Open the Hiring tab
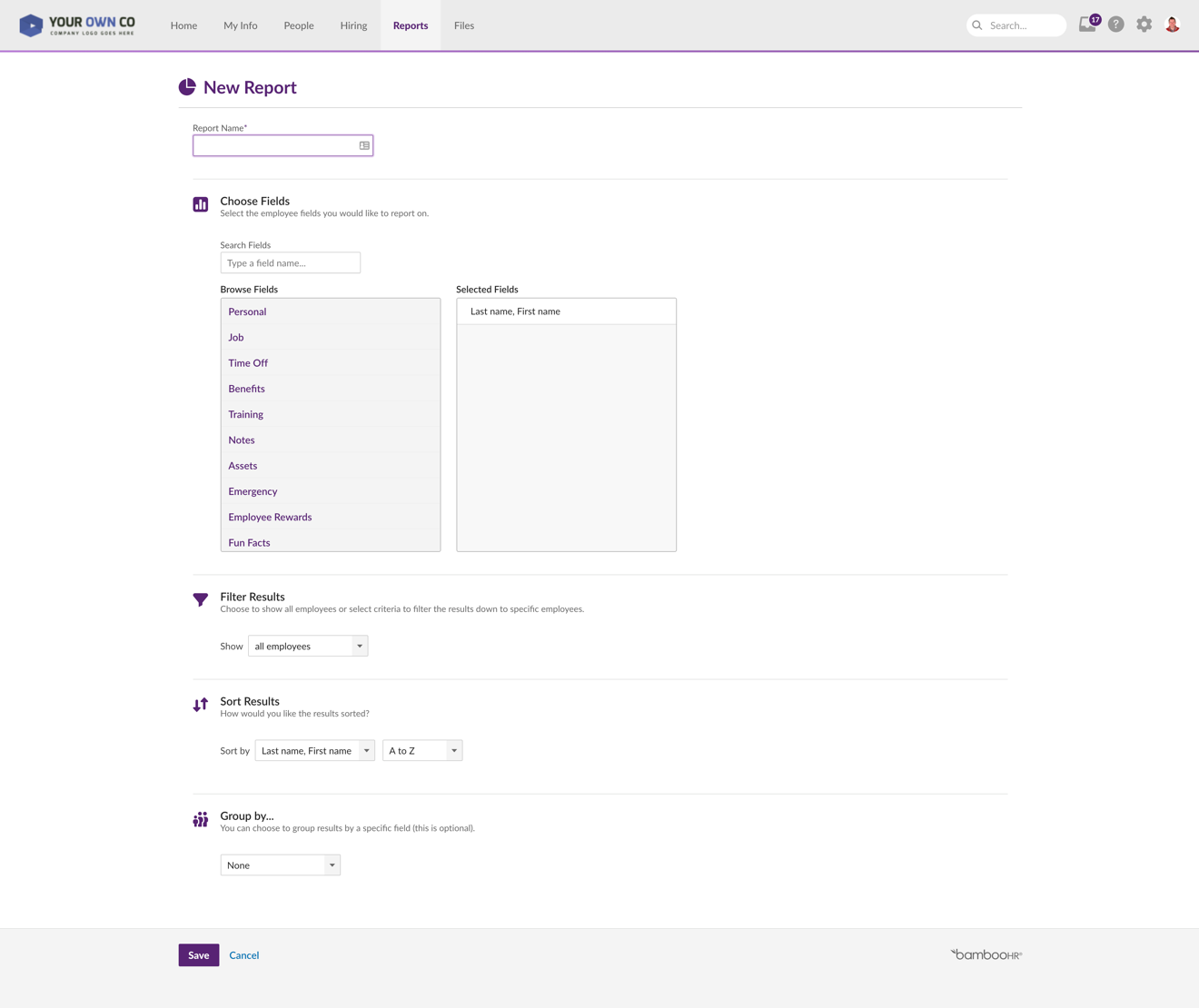1199x1008 pixels. click(353, 25)
